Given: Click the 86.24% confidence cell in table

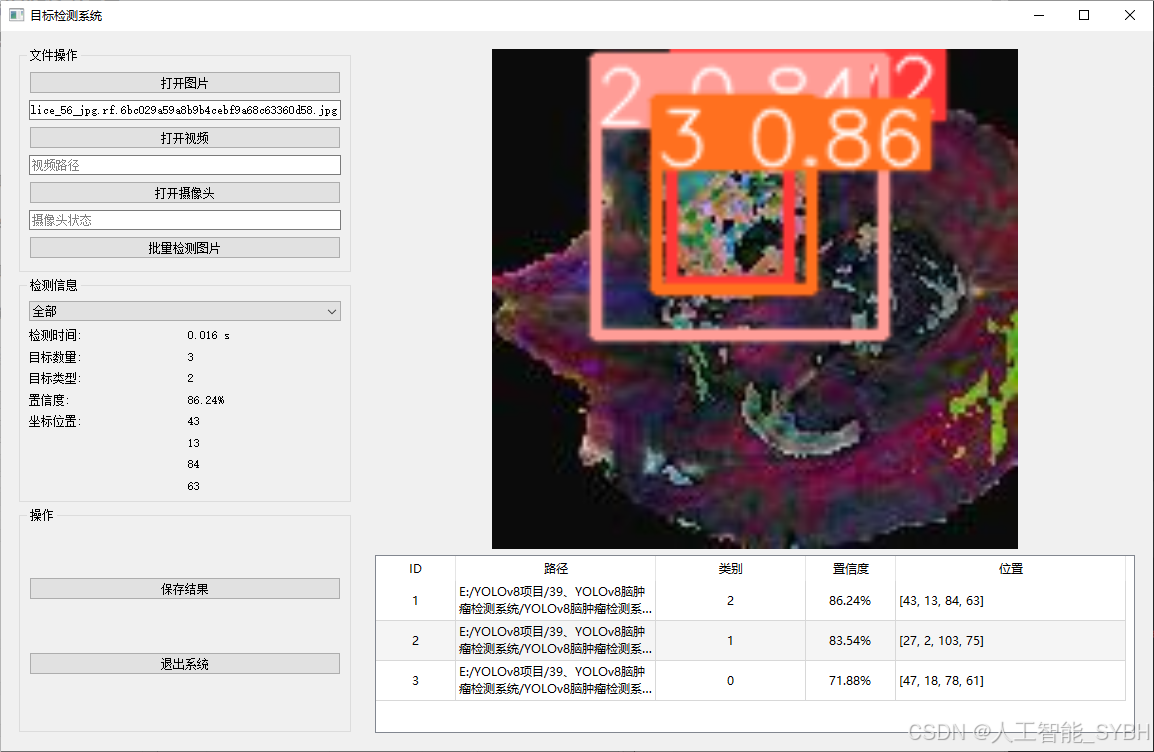Looking at the screenshot, I should [850, 600].
